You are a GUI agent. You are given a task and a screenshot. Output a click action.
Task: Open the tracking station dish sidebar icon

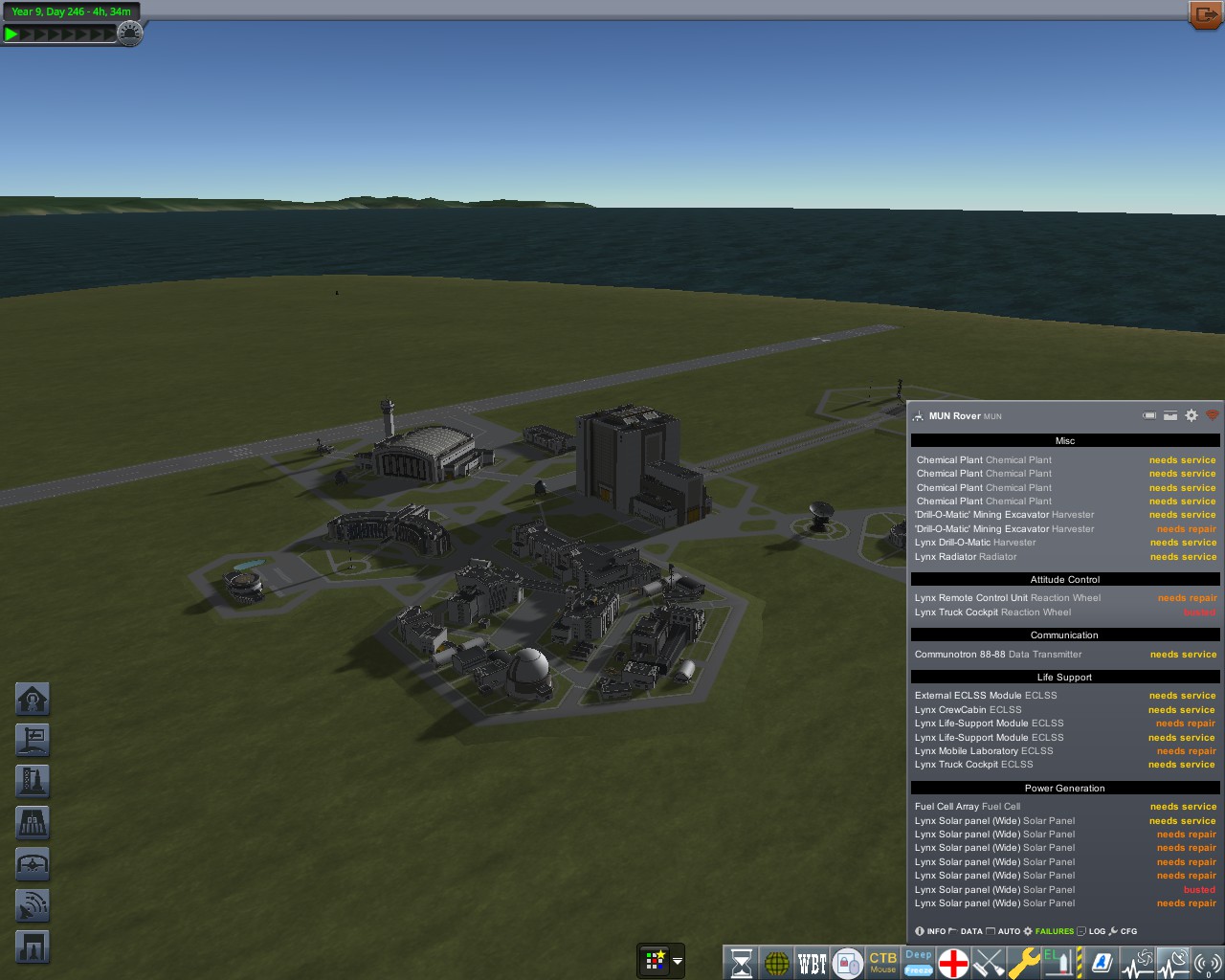[x=33, y=905]
